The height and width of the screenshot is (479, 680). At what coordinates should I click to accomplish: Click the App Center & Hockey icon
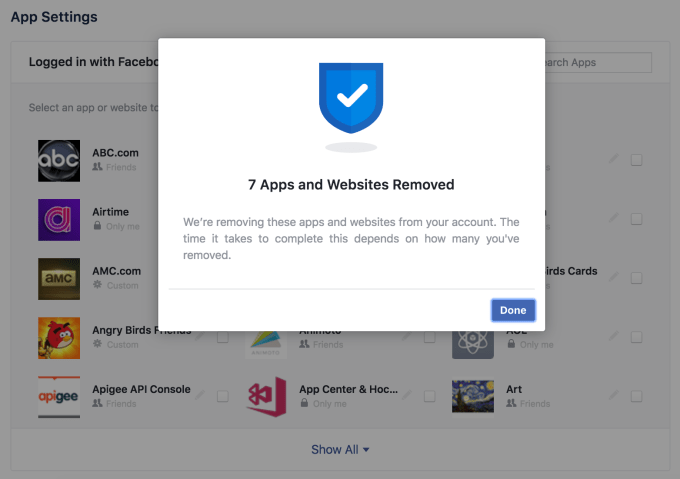pyautogui.click(x=267, y=396)
